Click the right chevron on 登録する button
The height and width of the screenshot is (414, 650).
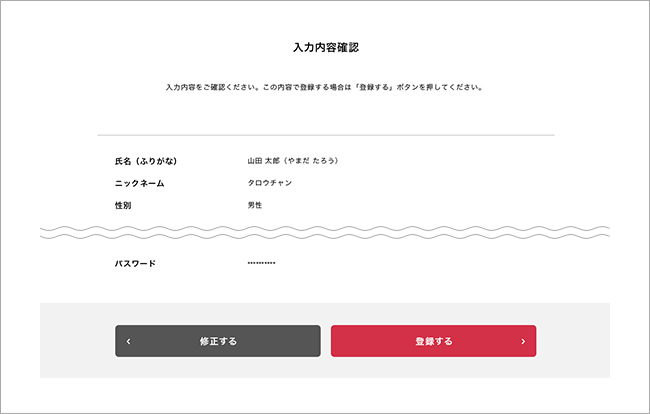point(523,341)
